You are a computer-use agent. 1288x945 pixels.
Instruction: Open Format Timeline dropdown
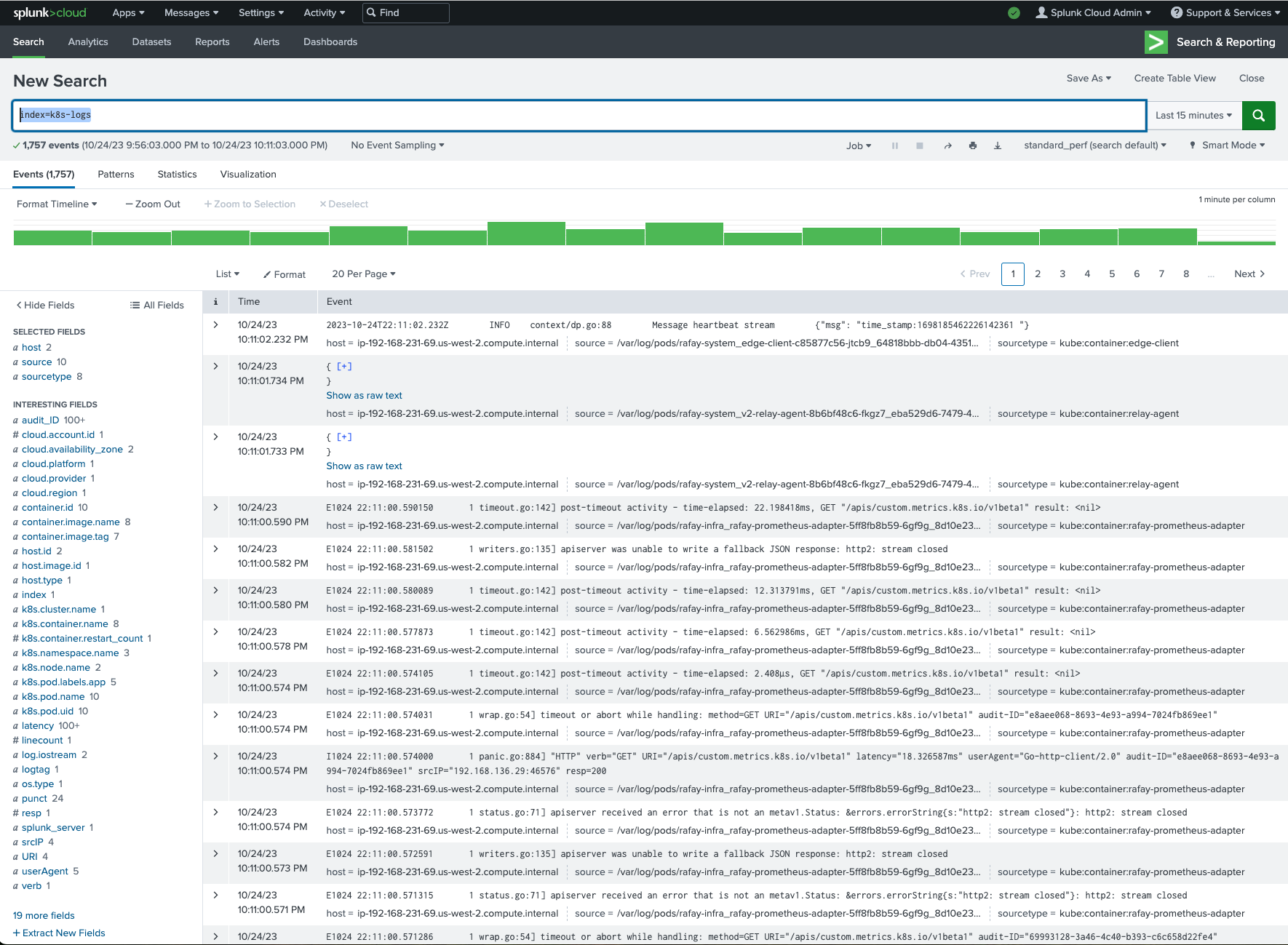click(x=57, y=204)
